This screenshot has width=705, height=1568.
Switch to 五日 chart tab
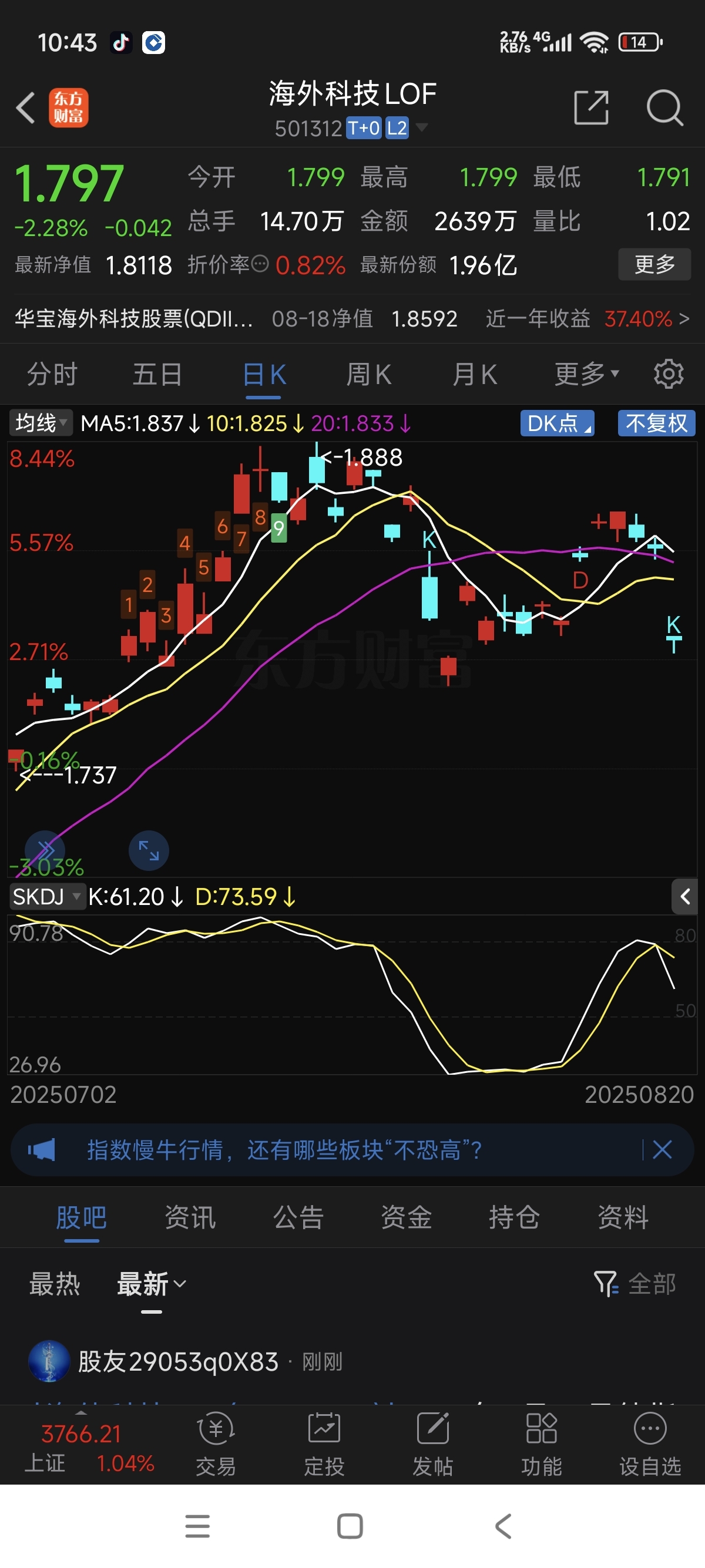click(157, 374)
